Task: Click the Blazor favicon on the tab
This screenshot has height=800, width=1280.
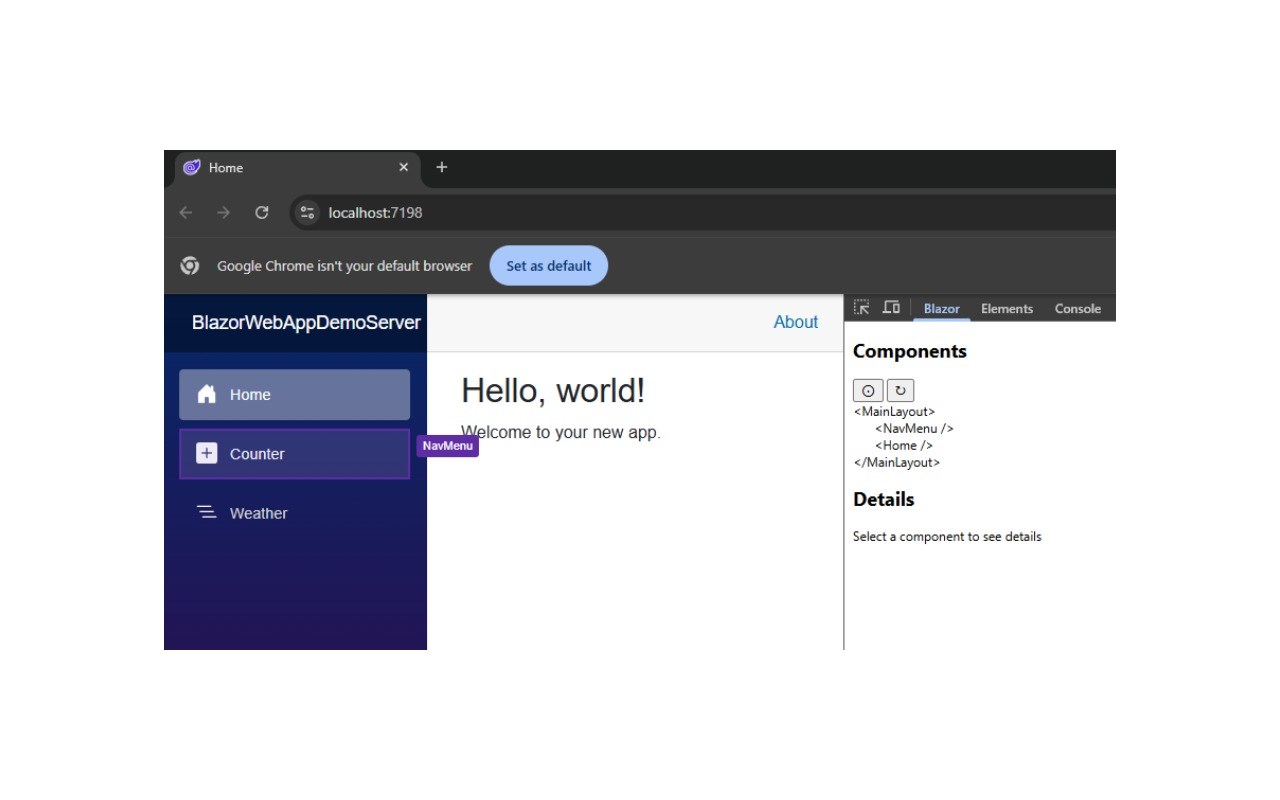Action: tap(192, 167)
